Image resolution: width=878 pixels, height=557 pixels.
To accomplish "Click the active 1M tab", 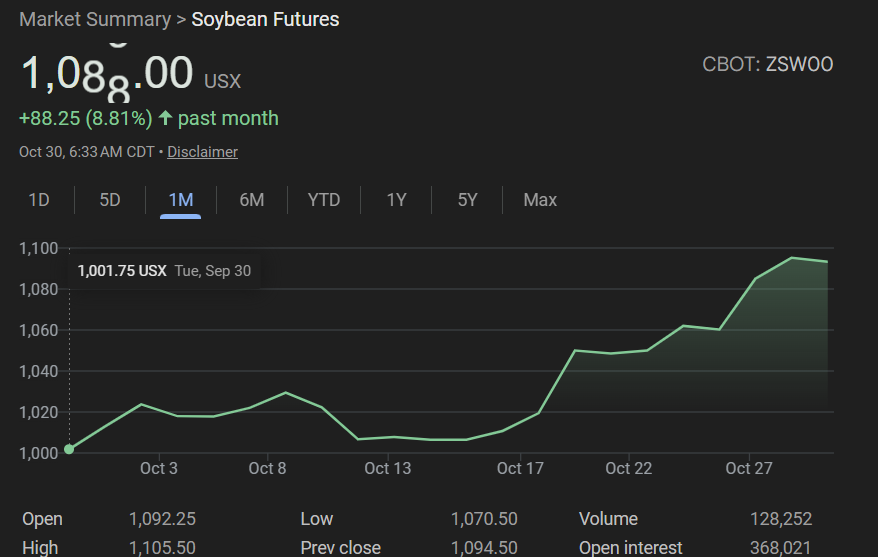I will (x=181, y=200).
